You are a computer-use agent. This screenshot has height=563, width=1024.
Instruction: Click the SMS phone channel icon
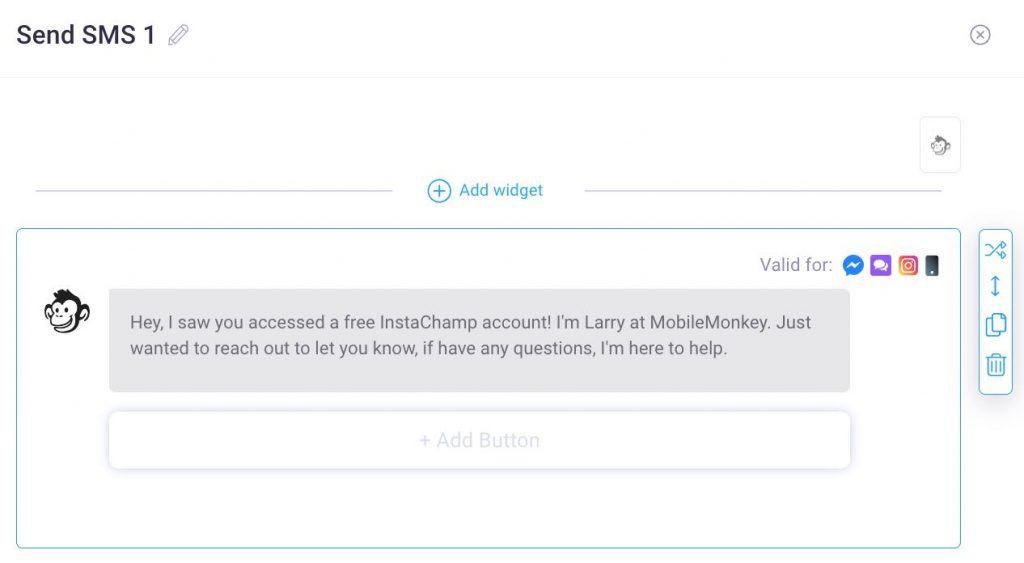[x=932, y=265]
